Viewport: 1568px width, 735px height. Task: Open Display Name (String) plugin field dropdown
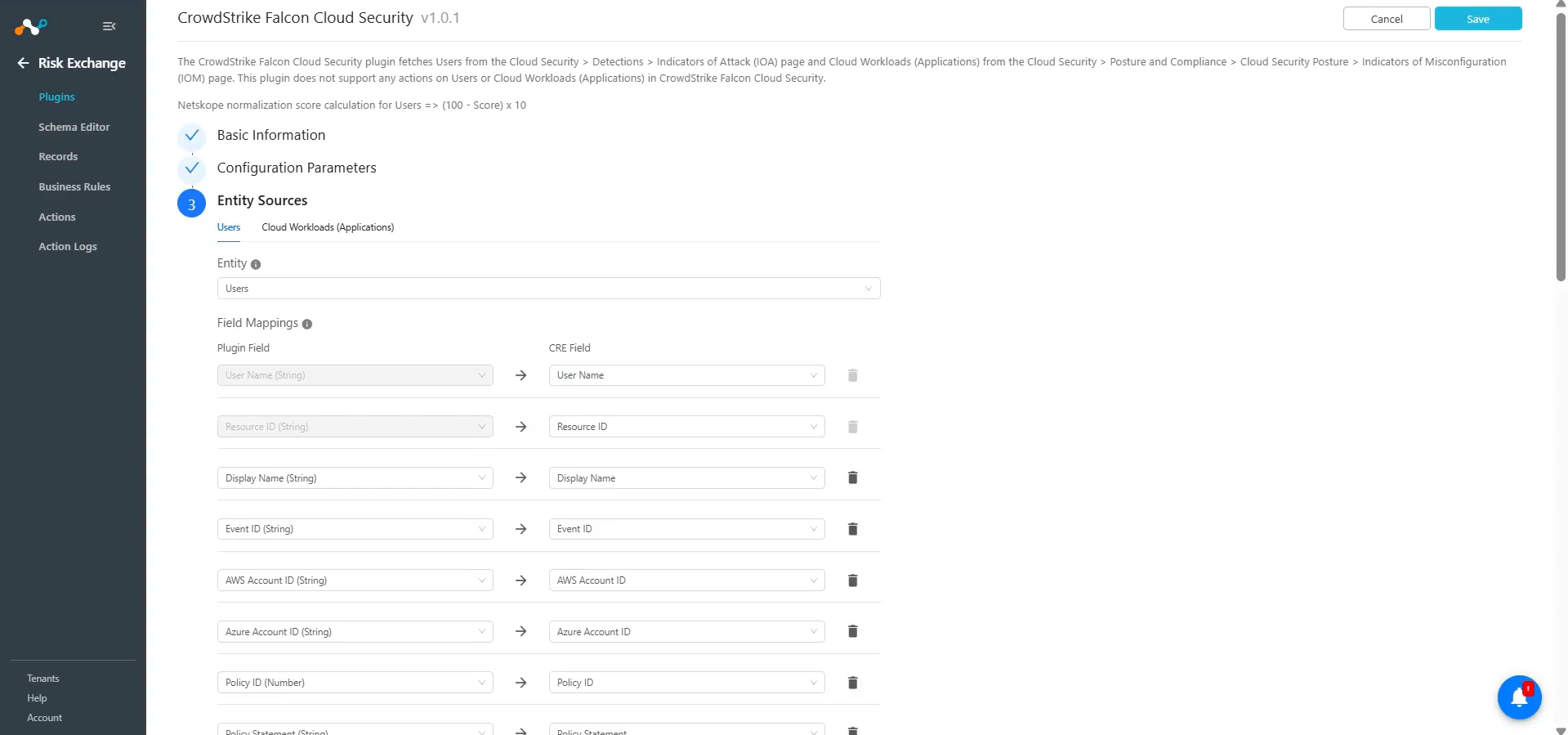pos(355,478)
